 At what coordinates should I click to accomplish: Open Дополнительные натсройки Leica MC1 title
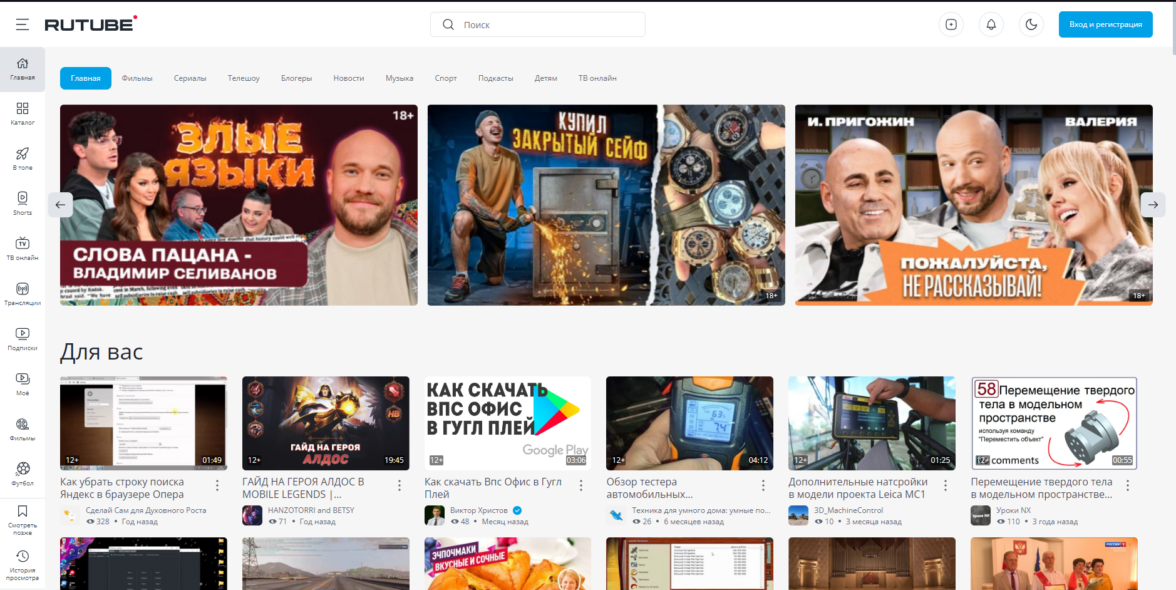(x=858, y=488)
